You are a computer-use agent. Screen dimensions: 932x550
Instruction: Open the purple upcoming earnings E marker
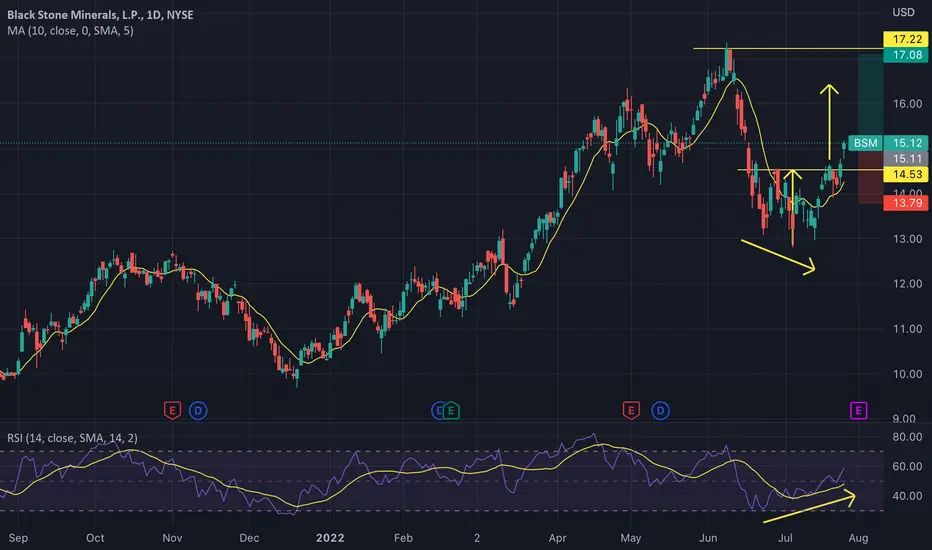pos(858,410)
